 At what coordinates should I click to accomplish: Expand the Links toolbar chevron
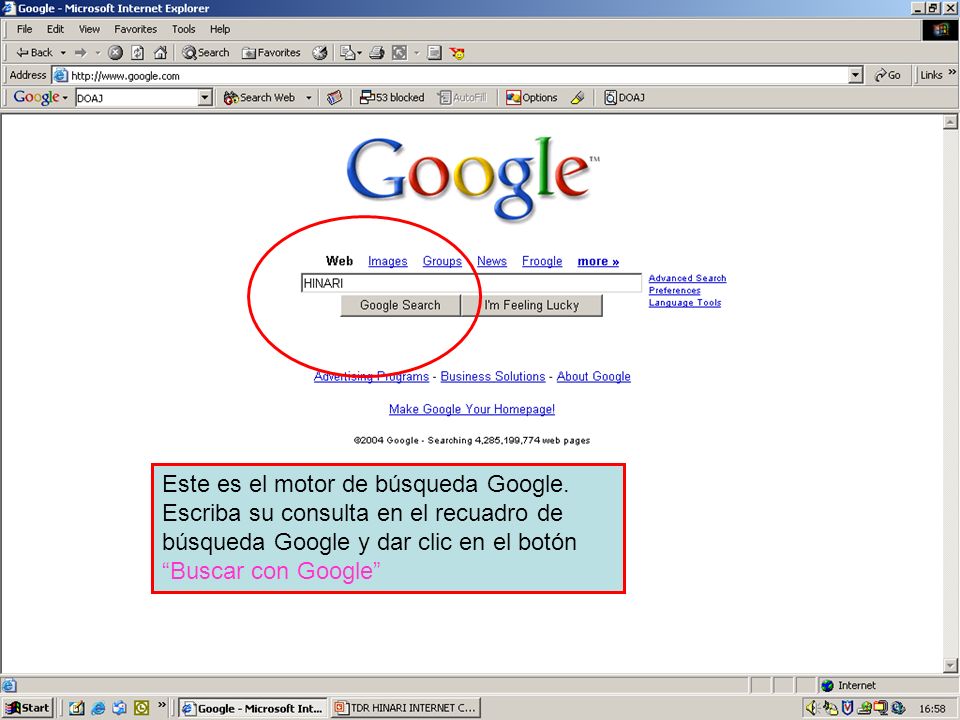pyautogui.click(x=952, y=73)
